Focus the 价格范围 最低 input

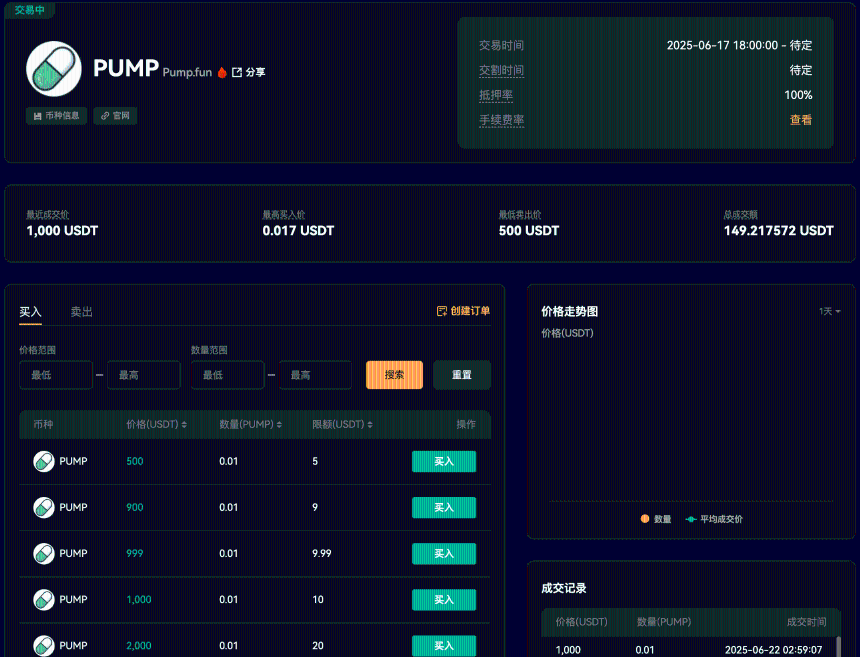pyautogui.click(x=56, y=375)
